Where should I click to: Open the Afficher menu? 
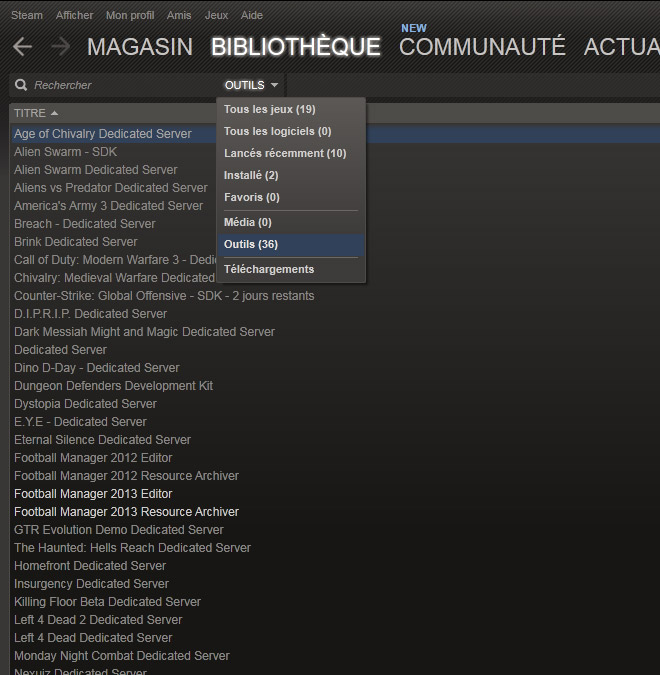pos(74,15)
